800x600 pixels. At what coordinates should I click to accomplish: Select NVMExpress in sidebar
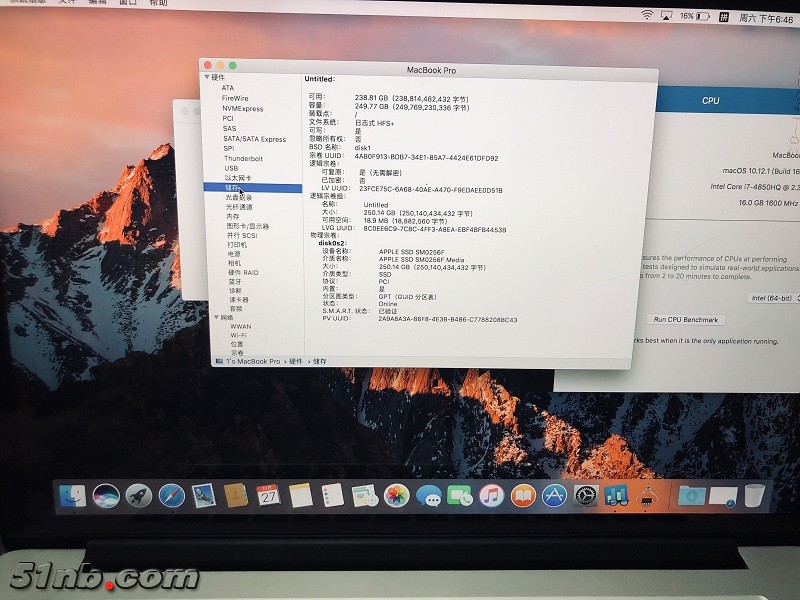coord(242,109)
